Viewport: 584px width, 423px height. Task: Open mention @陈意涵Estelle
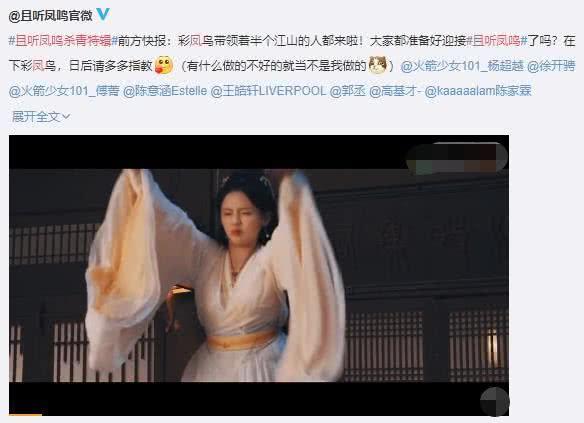tap(165, 91)
